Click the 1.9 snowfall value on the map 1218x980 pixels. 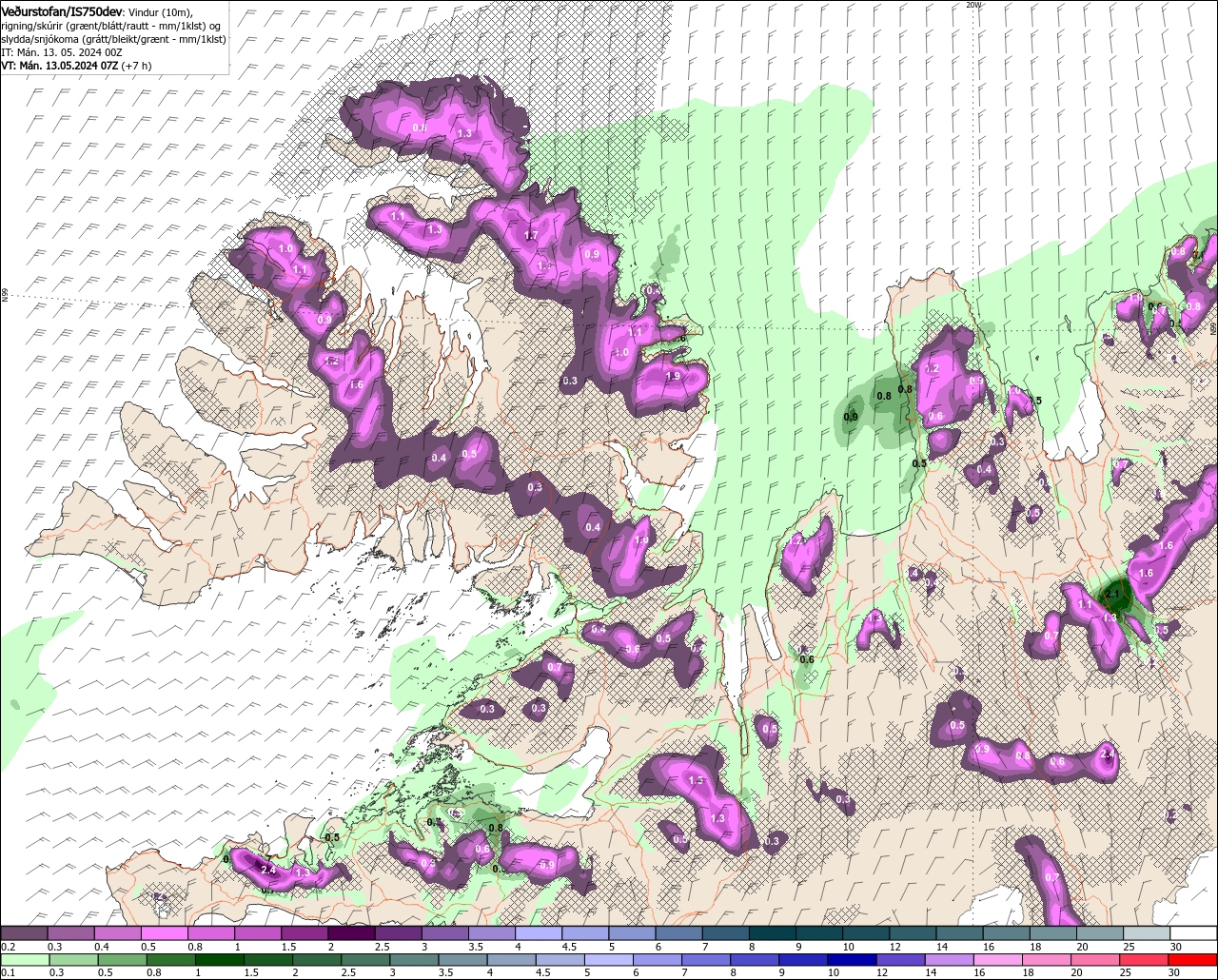click(673, 376)
